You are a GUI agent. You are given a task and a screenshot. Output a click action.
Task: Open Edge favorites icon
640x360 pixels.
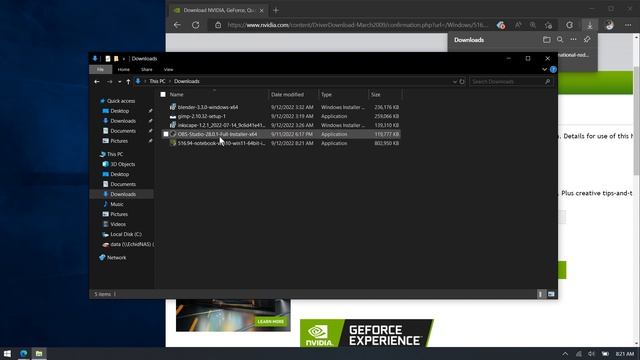click(549, 25)
